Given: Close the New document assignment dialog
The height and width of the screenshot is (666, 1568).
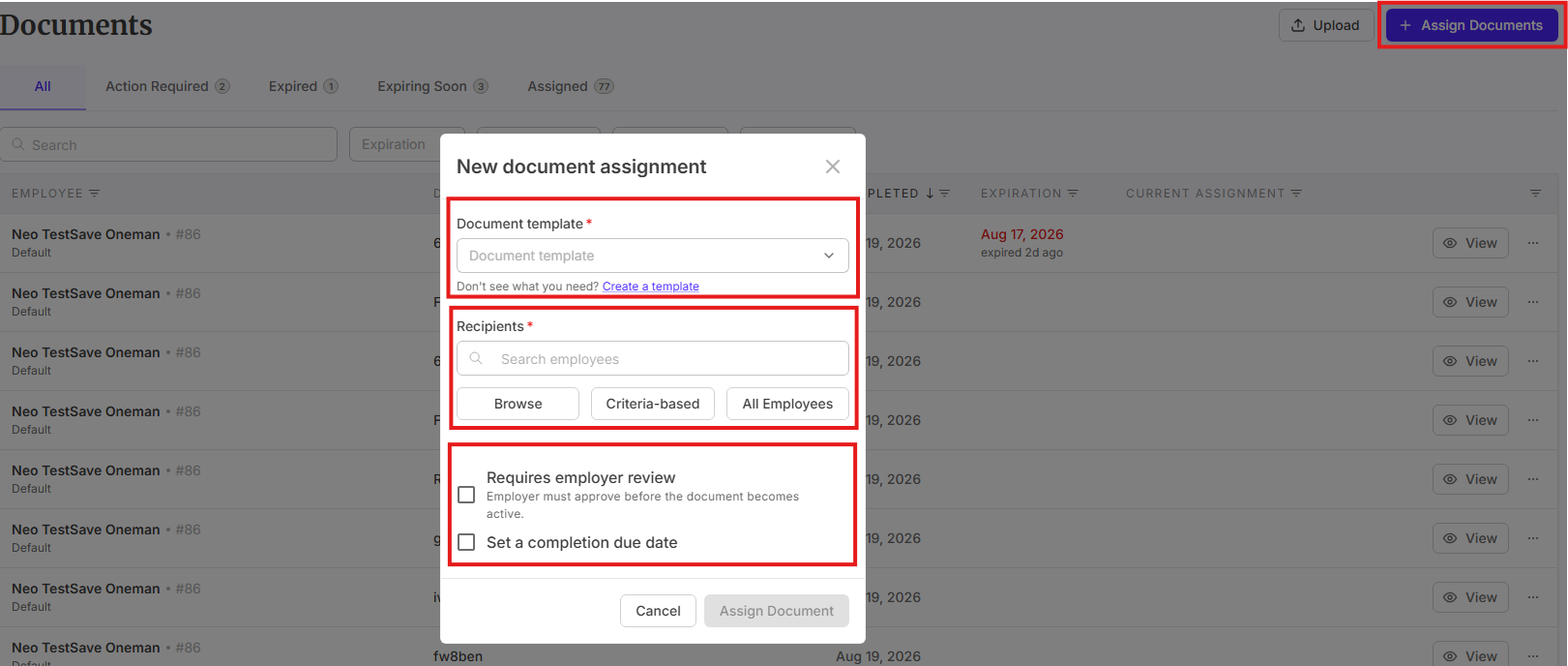Looking at the screenshot, I should click(832, 166).
